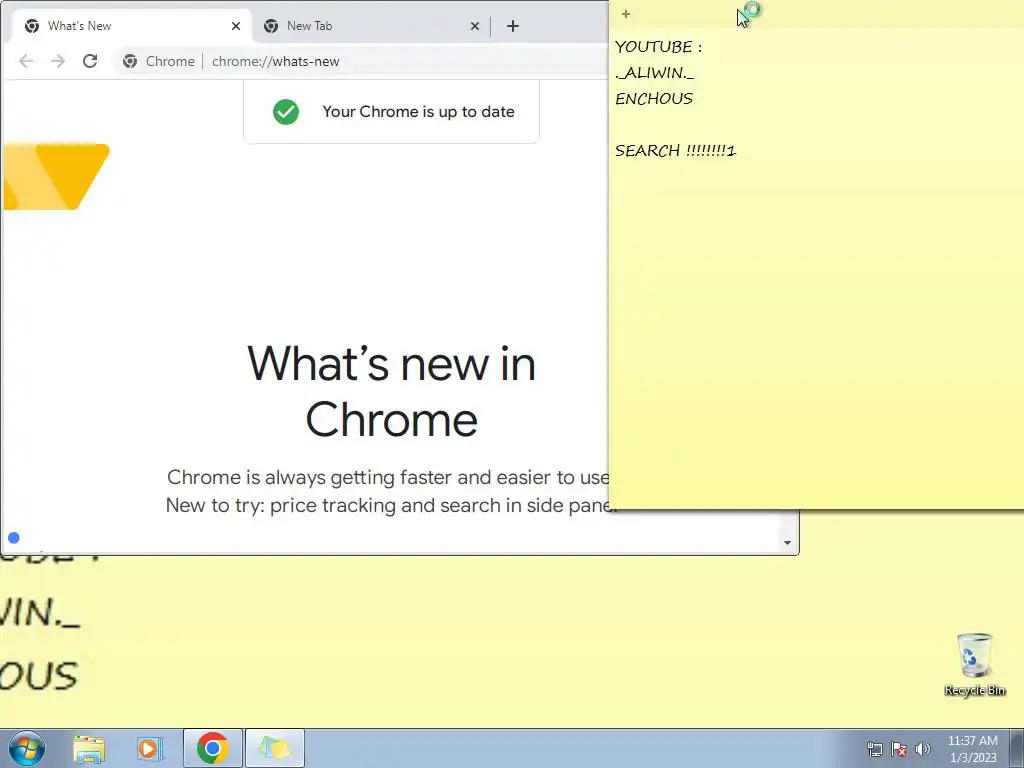Click the scrollbar down arrow in Chrome
This screenshot has height=768, width=1024.
pos(788,543)
